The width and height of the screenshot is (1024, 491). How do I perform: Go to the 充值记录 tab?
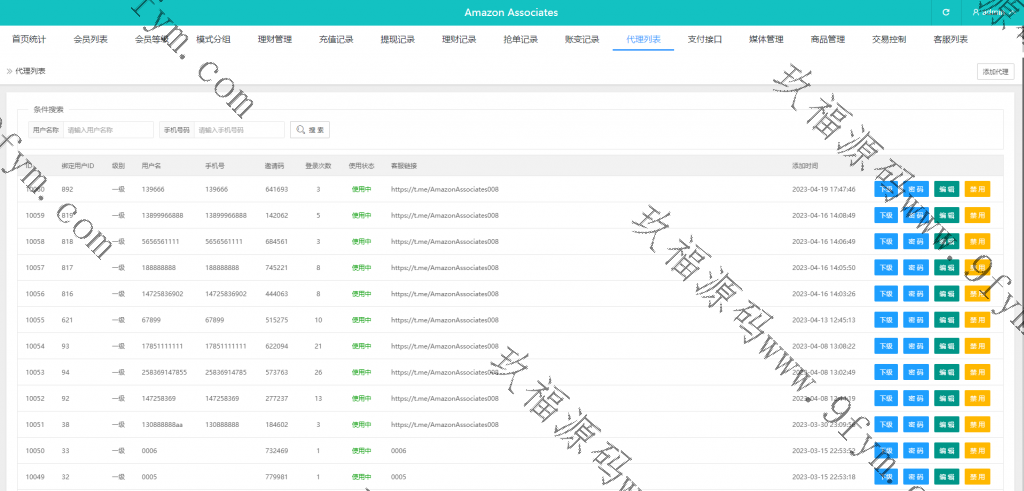click(336, 40)
